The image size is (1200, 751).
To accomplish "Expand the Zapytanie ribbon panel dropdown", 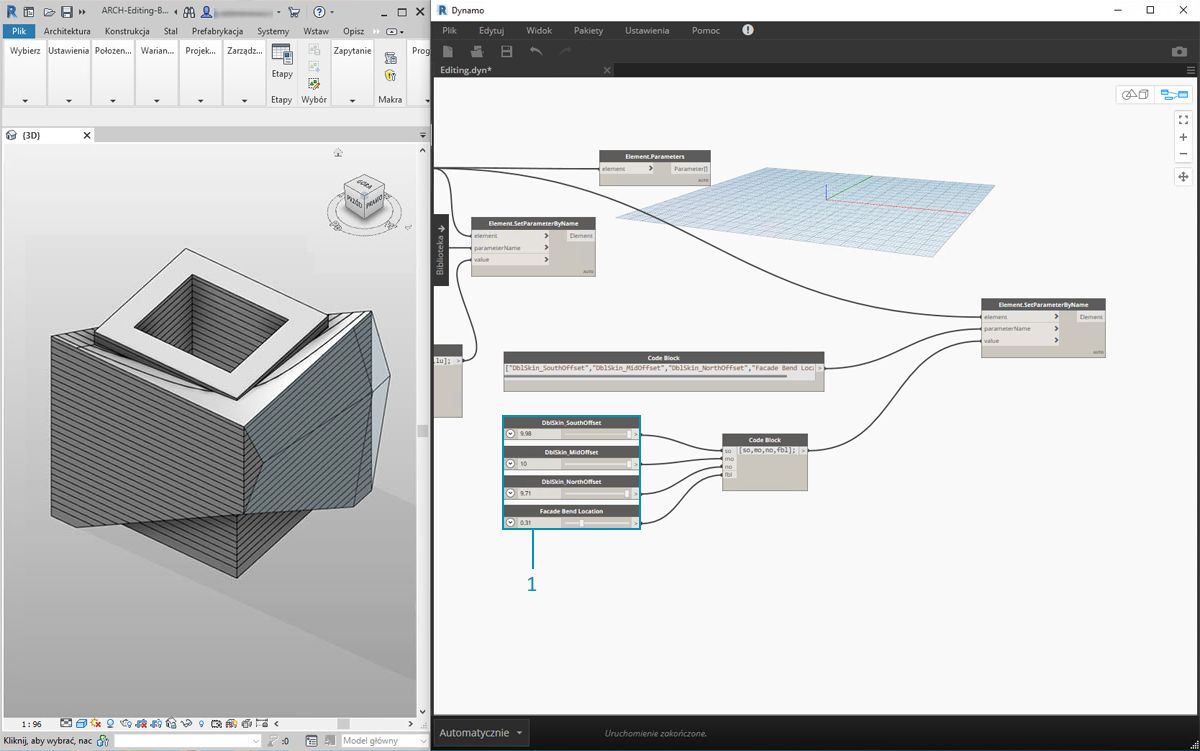I will [x=352, y=100].
